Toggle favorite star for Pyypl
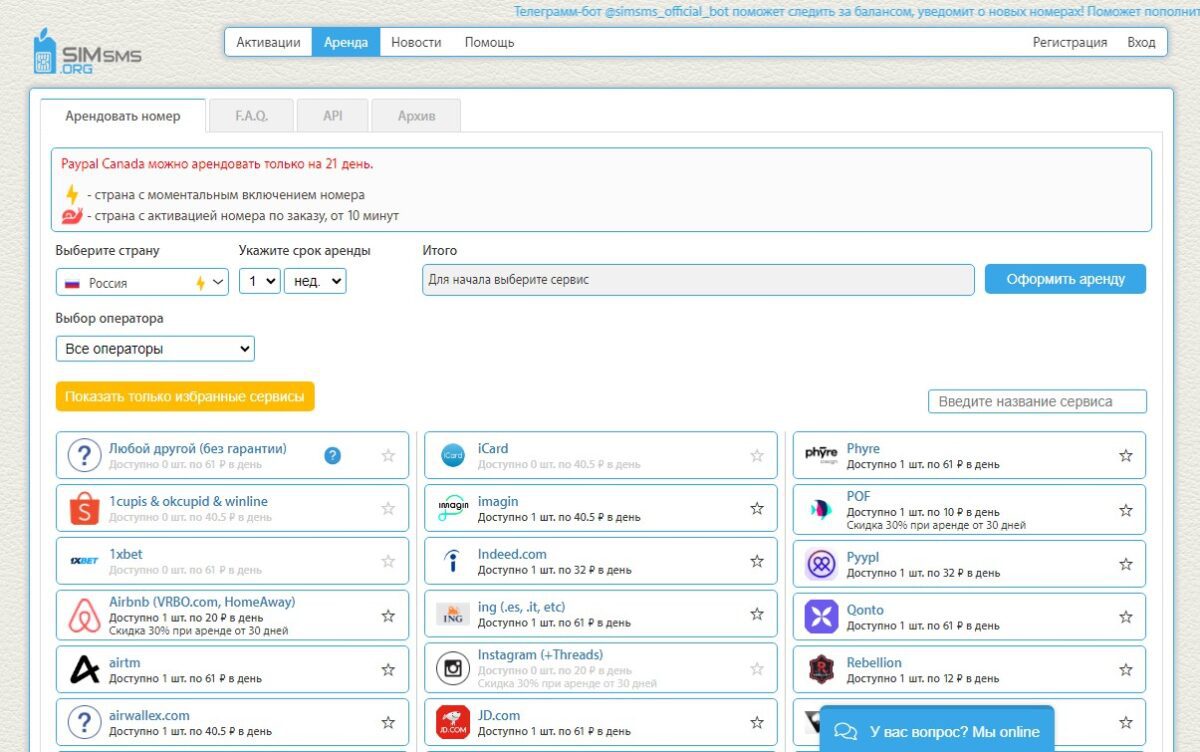Viewport: 1200px width, 752px height. pos(1126,564)
